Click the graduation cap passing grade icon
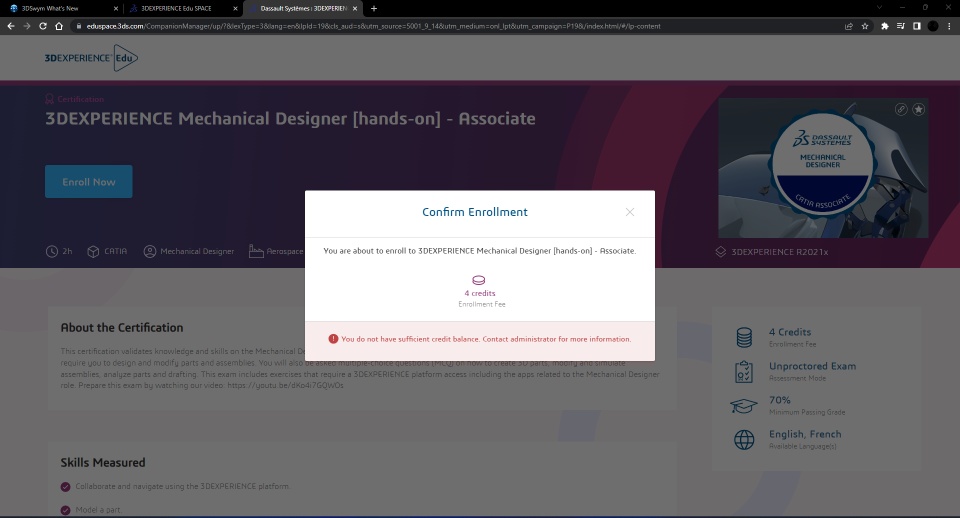 744,406
